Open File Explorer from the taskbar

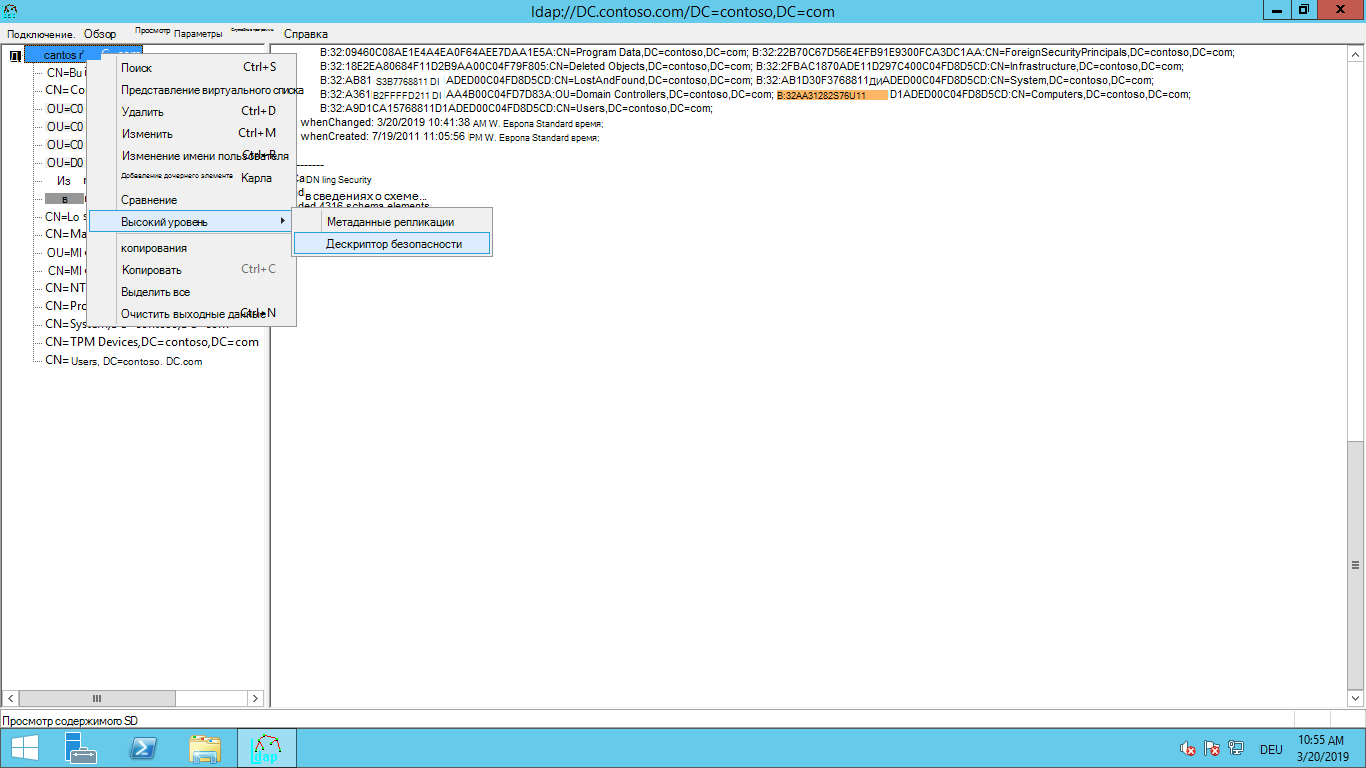[x=205, y=748]
